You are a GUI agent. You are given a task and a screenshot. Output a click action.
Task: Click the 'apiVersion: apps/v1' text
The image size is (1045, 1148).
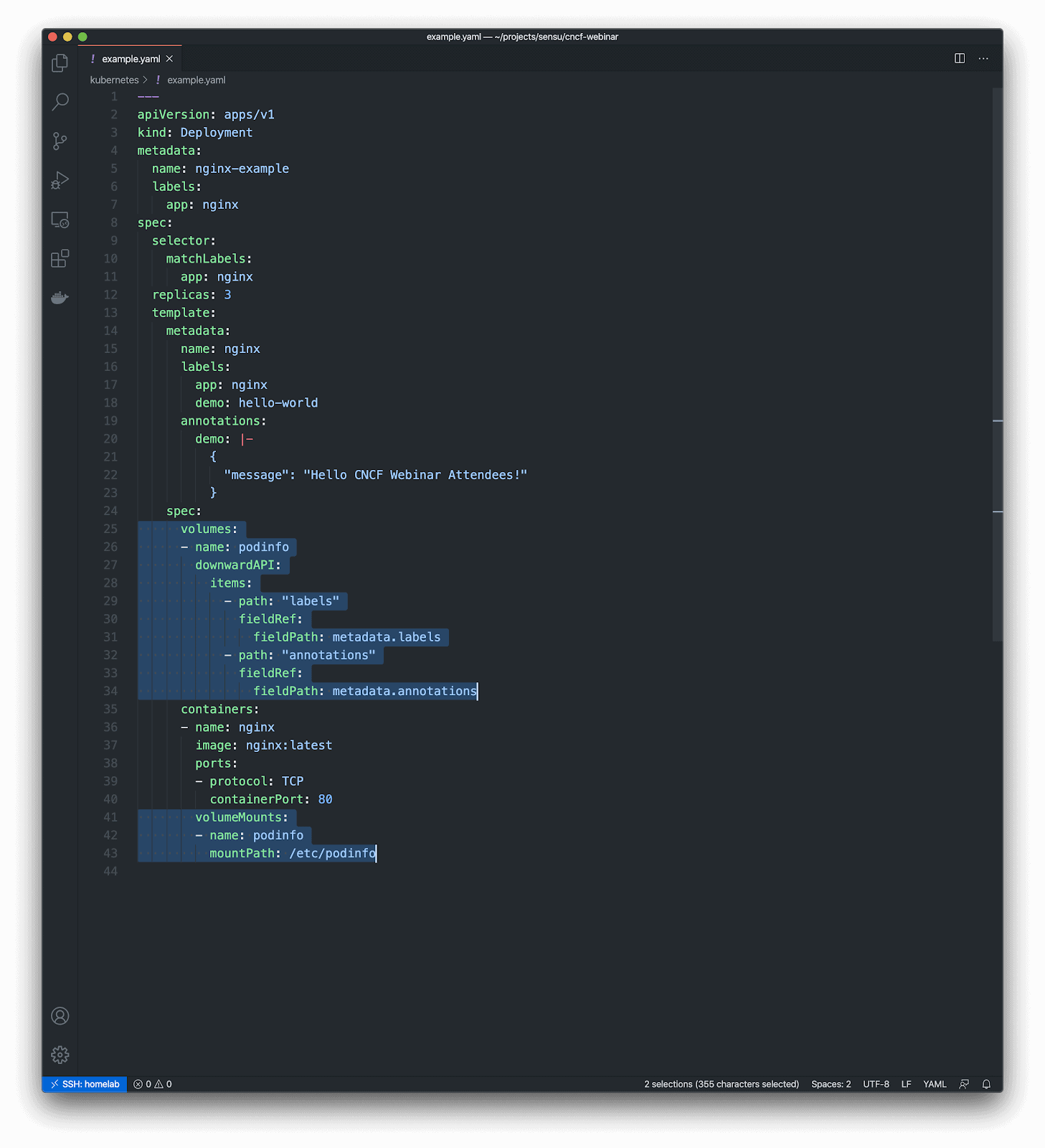pyautogui.click(x=206, y=115)
